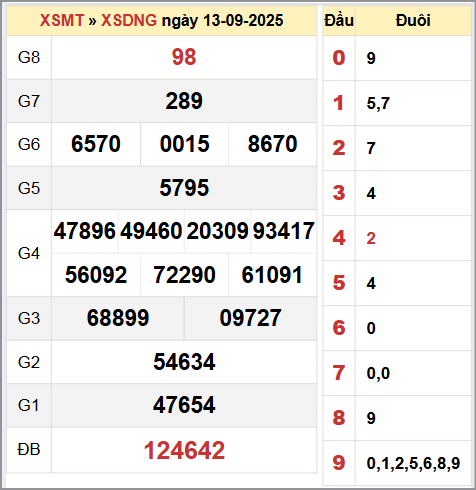This screenshot has width=476, height=490.
Task: Click the G6 row label
Action: tap(29, 145)
